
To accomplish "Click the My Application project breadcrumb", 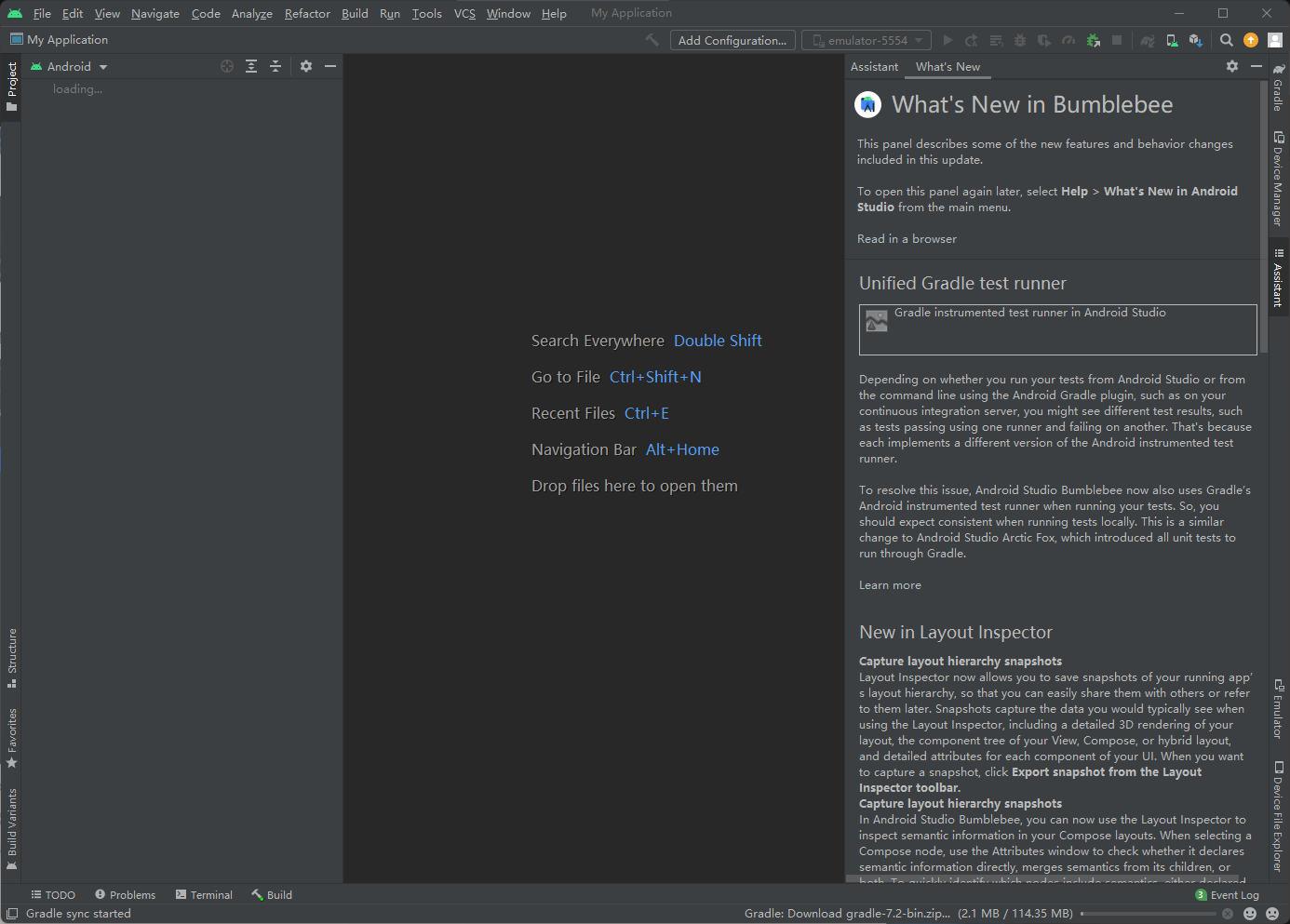I will pyautogui.click(x=59, y=39).
